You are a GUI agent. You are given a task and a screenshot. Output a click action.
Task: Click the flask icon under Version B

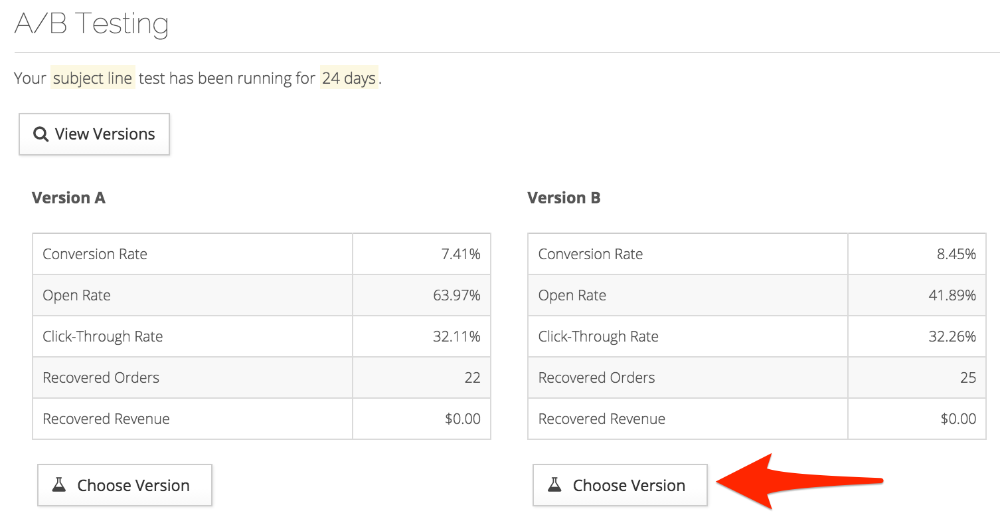point(555,485)
